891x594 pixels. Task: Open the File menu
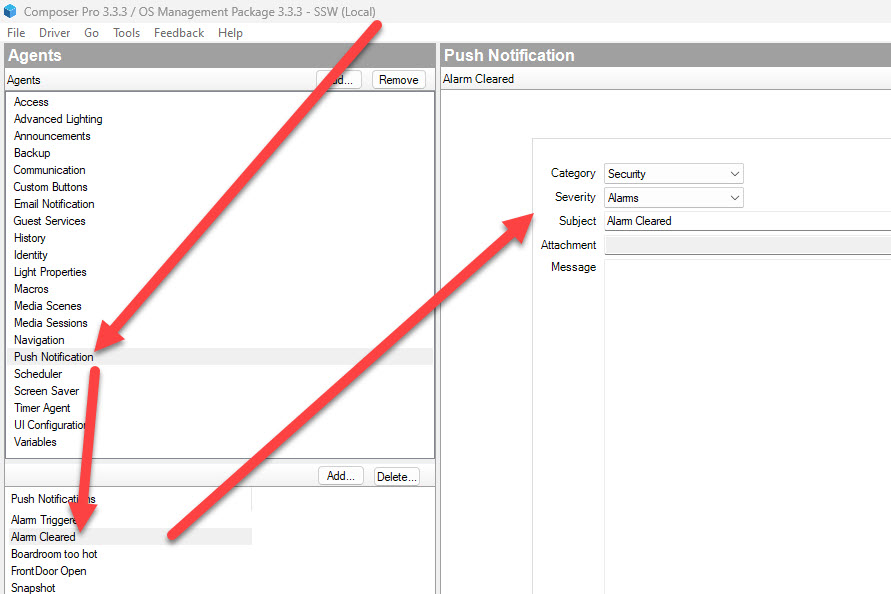(16, 33)
